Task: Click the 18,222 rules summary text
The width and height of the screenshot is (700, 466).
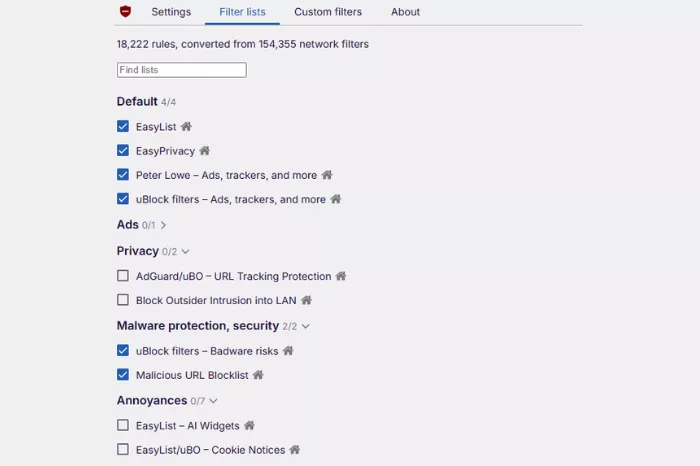Action: 243,44
